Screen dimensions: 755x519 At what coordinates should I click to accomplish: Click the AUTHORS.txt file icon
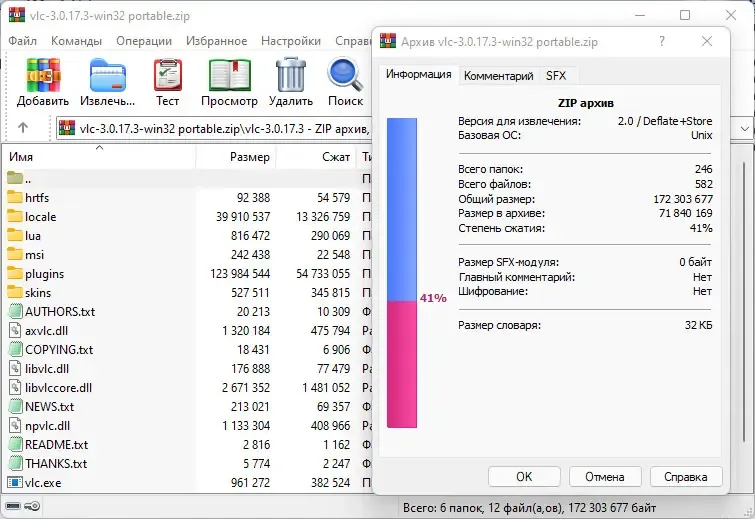point(15,311)
